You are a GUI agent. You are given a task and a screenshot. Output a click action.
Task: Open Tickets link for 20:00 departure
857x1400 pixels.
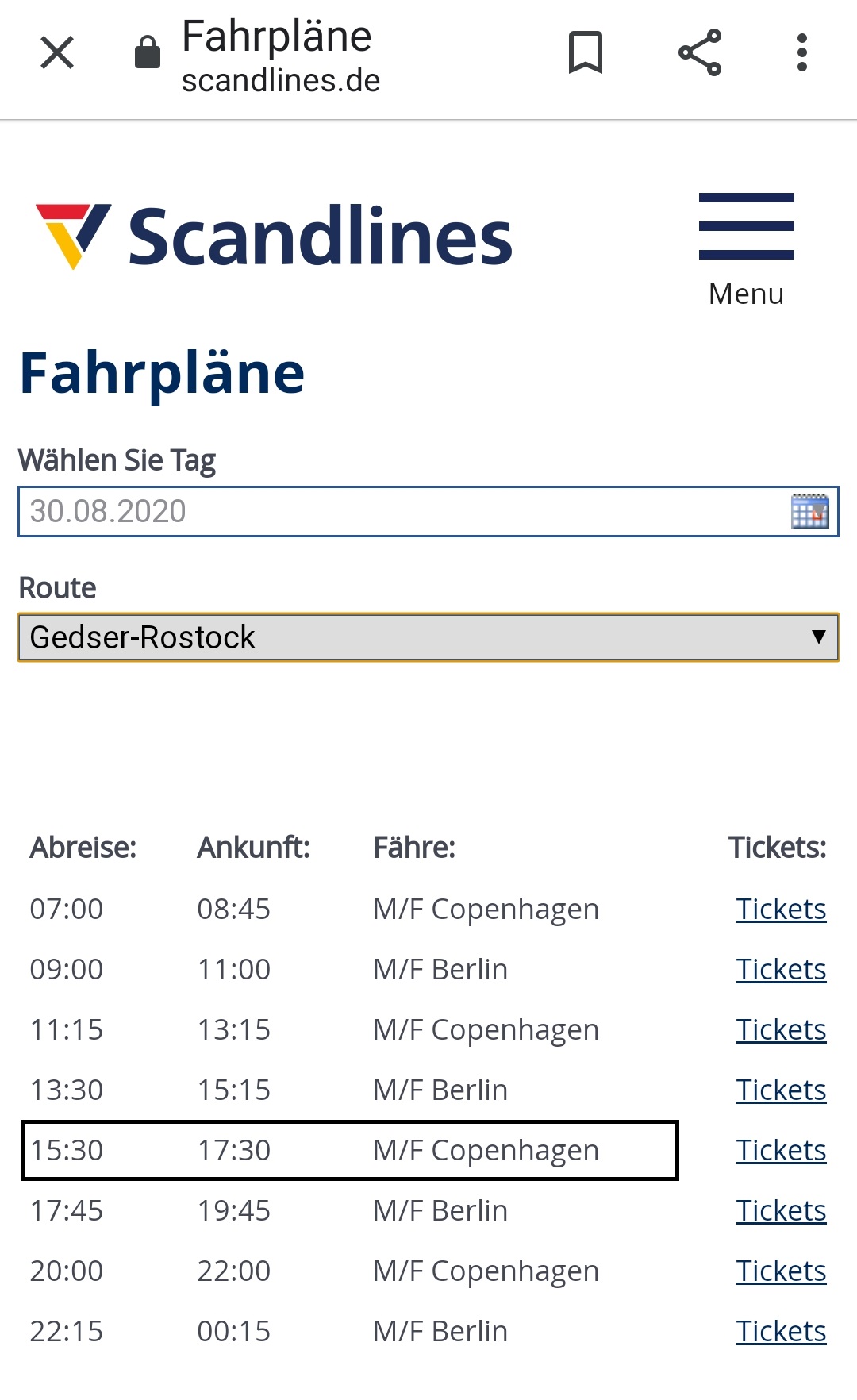[781, 1271]
